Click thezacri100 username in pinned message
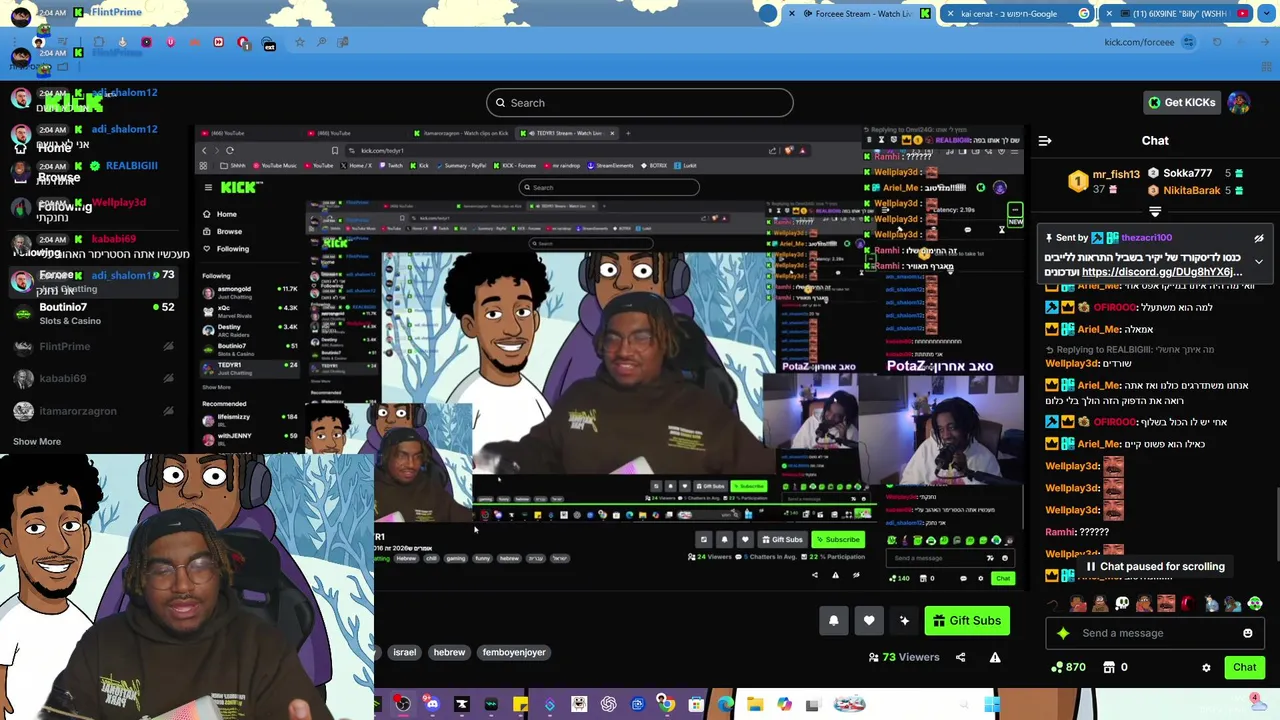Viewport: 1280px width, 720px height. tap(1146, 238)
